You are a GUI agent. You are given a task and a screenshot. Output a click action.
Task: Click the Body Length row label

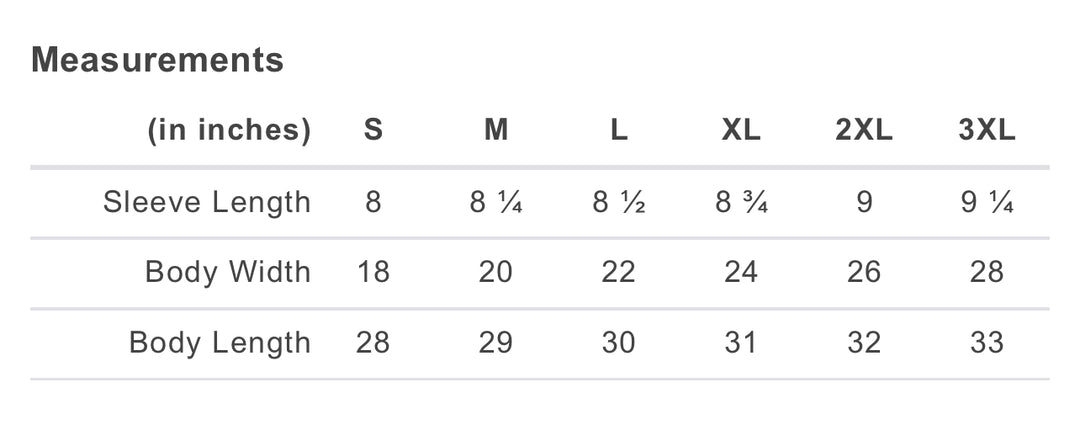(220, 343)
